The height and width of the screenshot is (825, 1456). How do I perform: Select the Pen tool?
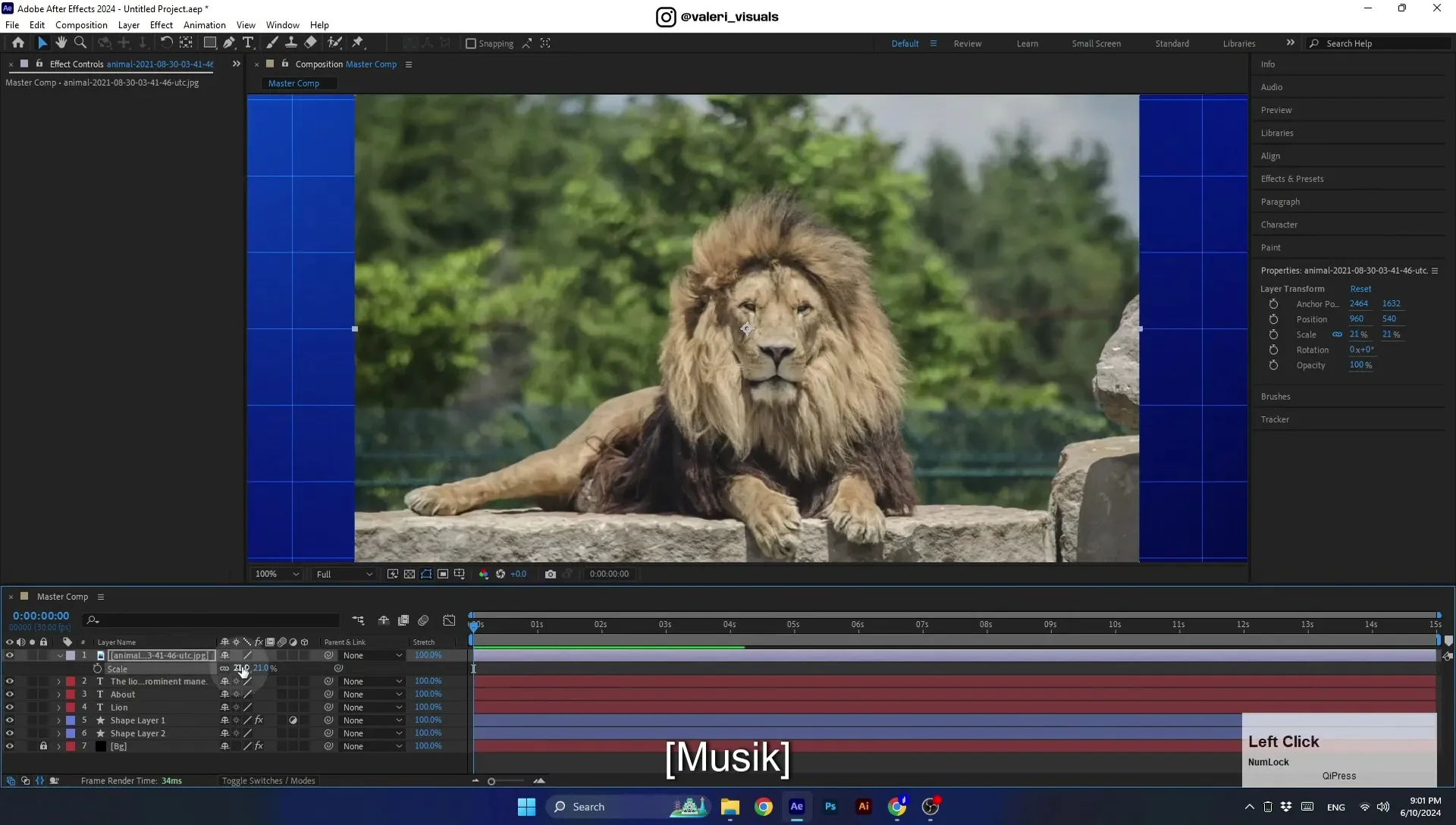(x=228, y=43)
